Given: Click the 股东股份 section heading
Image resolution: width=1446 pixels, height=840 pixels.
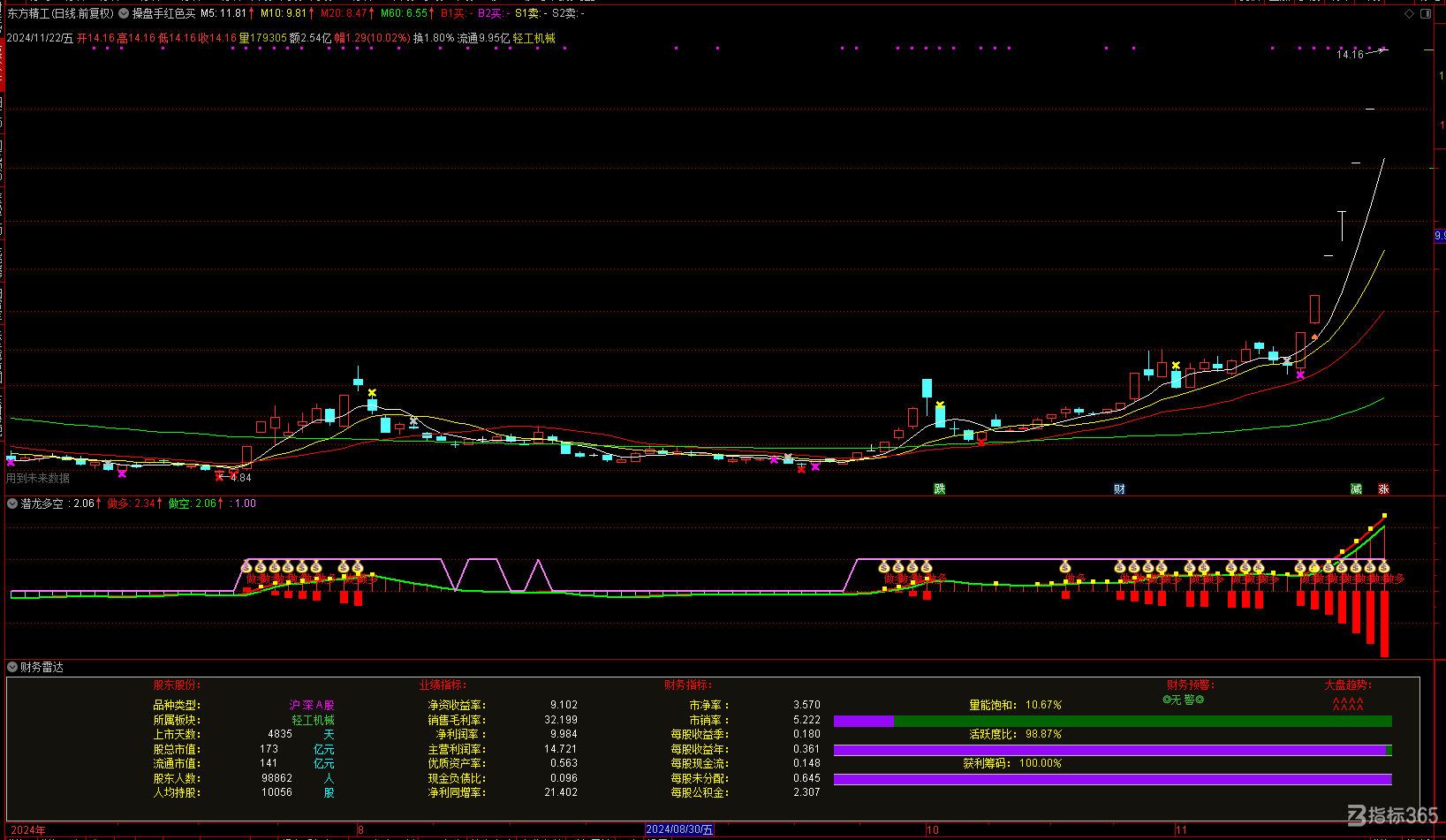Looking at the screenshot, I should 178,685.
